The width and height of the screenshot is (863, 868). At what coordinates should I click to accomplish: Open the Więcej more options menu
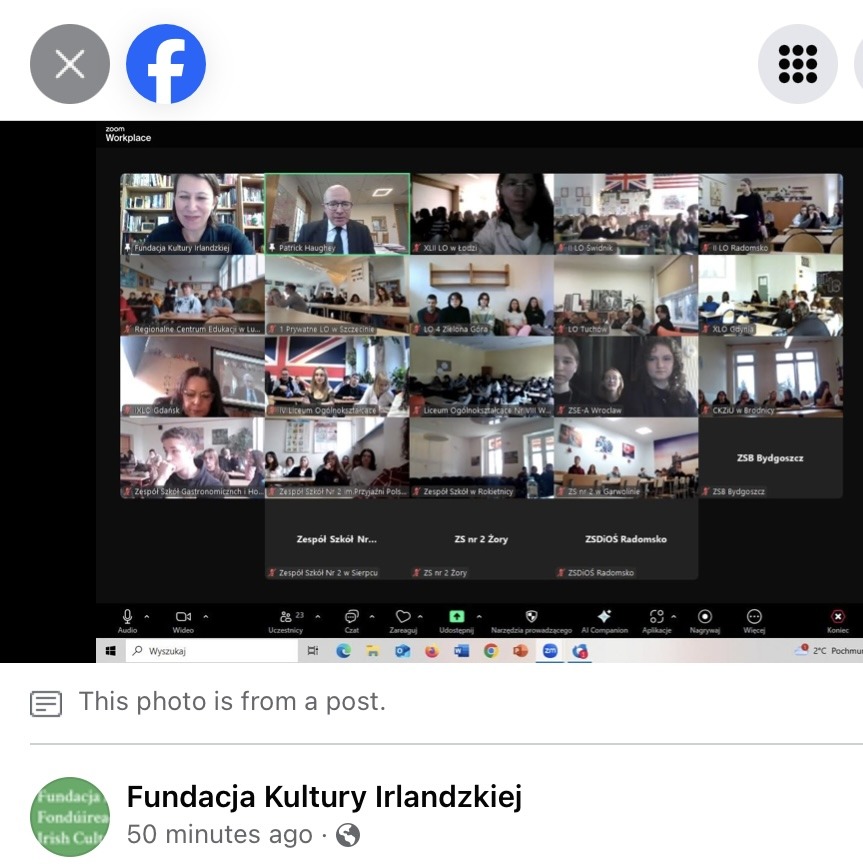coord(755,618)
